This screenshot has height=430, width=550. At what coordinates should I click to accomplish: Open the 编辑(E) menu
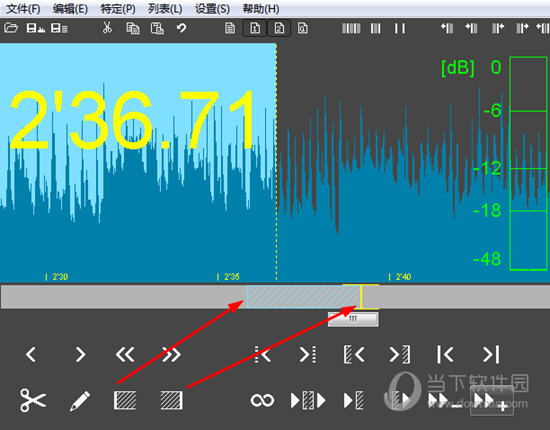(70, 9)
